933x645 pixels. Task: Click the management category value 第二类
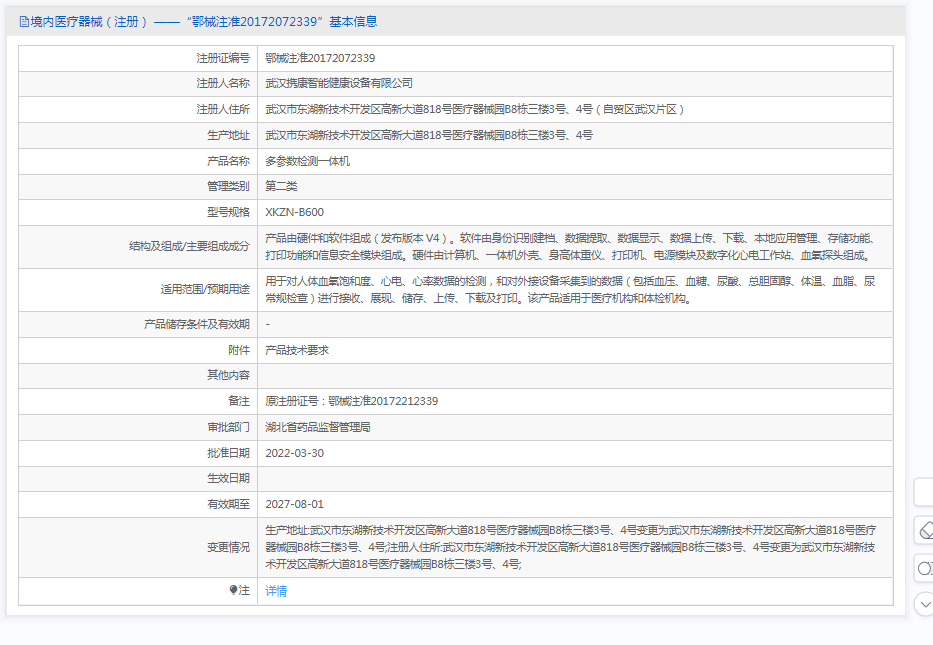[x=281, y=186]
